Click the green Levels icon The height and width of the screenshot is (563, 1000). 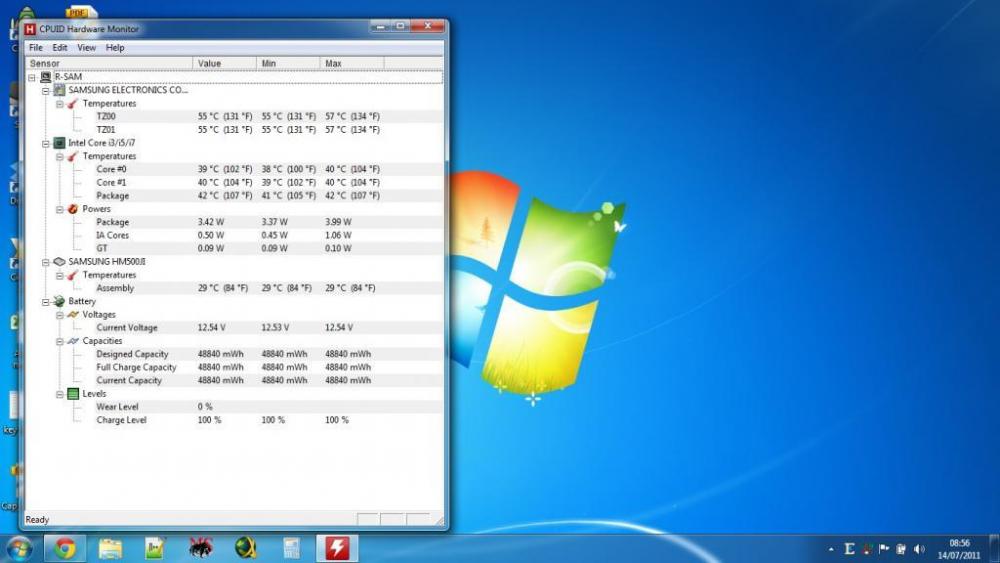click(x=72, y=394)
